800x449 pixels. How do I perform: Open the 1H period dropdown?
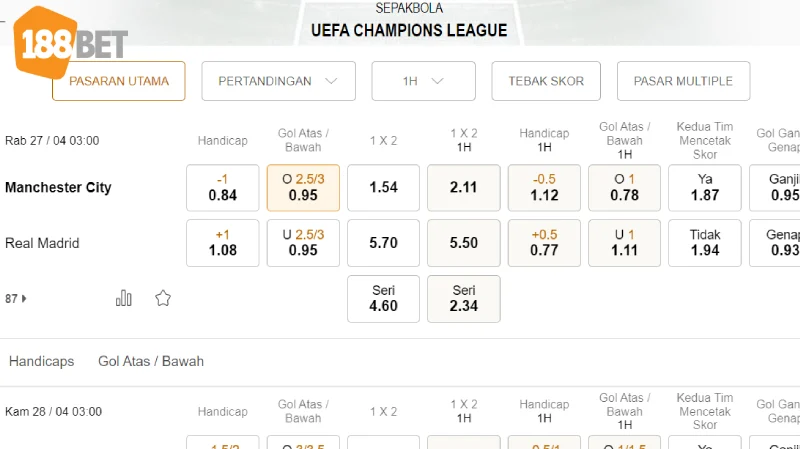pos(424,81)
